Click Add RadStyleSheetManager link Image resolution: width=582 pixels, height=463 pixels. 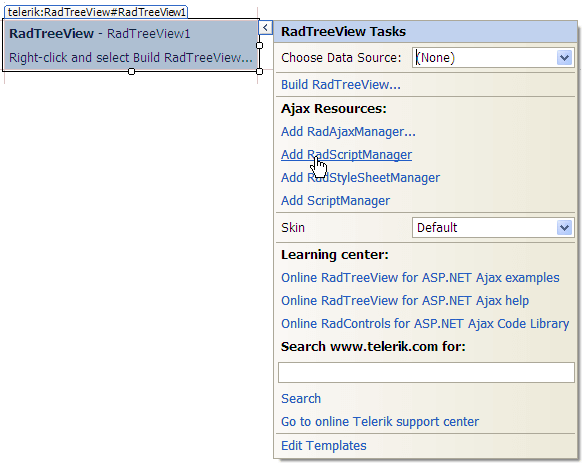coord(360,178)
